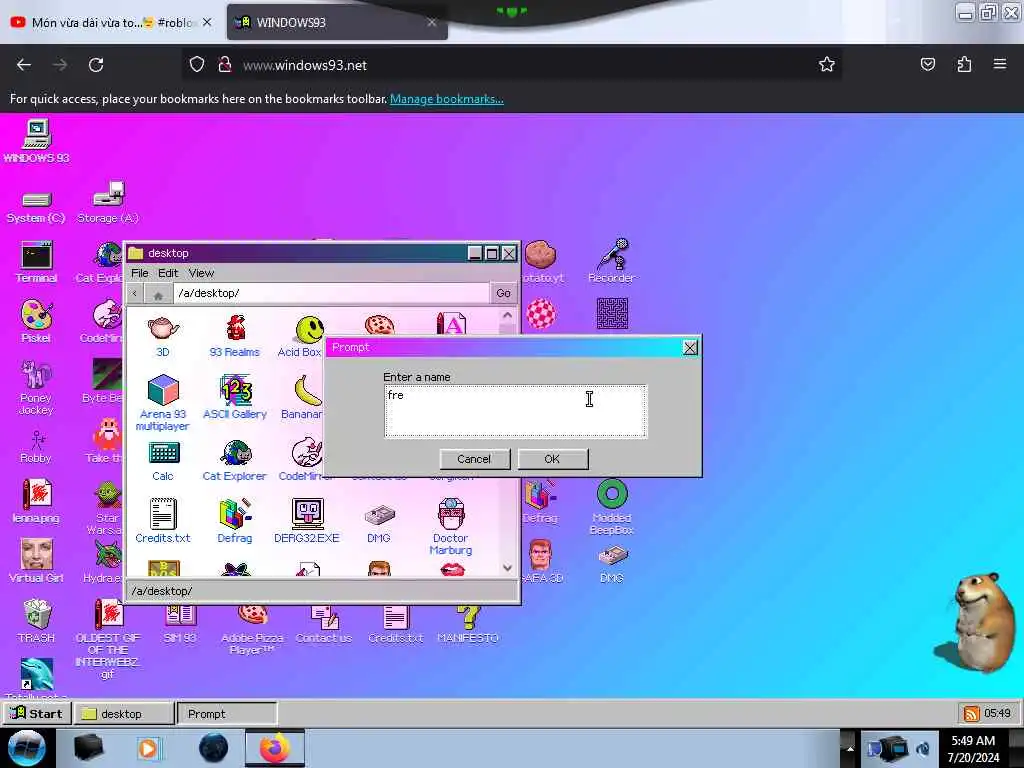Screen dimensions: 1024x768
Task: Open Doctor Marburg in desktop window
Action: pos(451,526)
